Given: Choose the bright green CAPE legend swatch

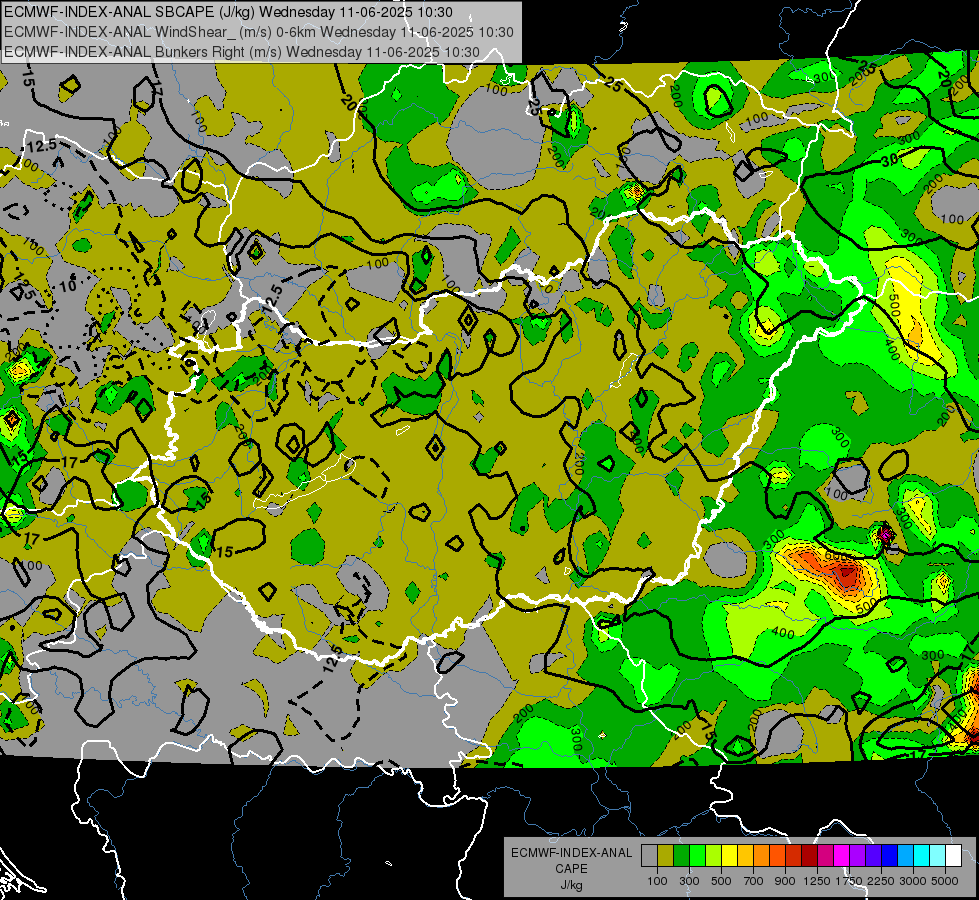Looking at the screenshot, I should [x=697, y=855].
